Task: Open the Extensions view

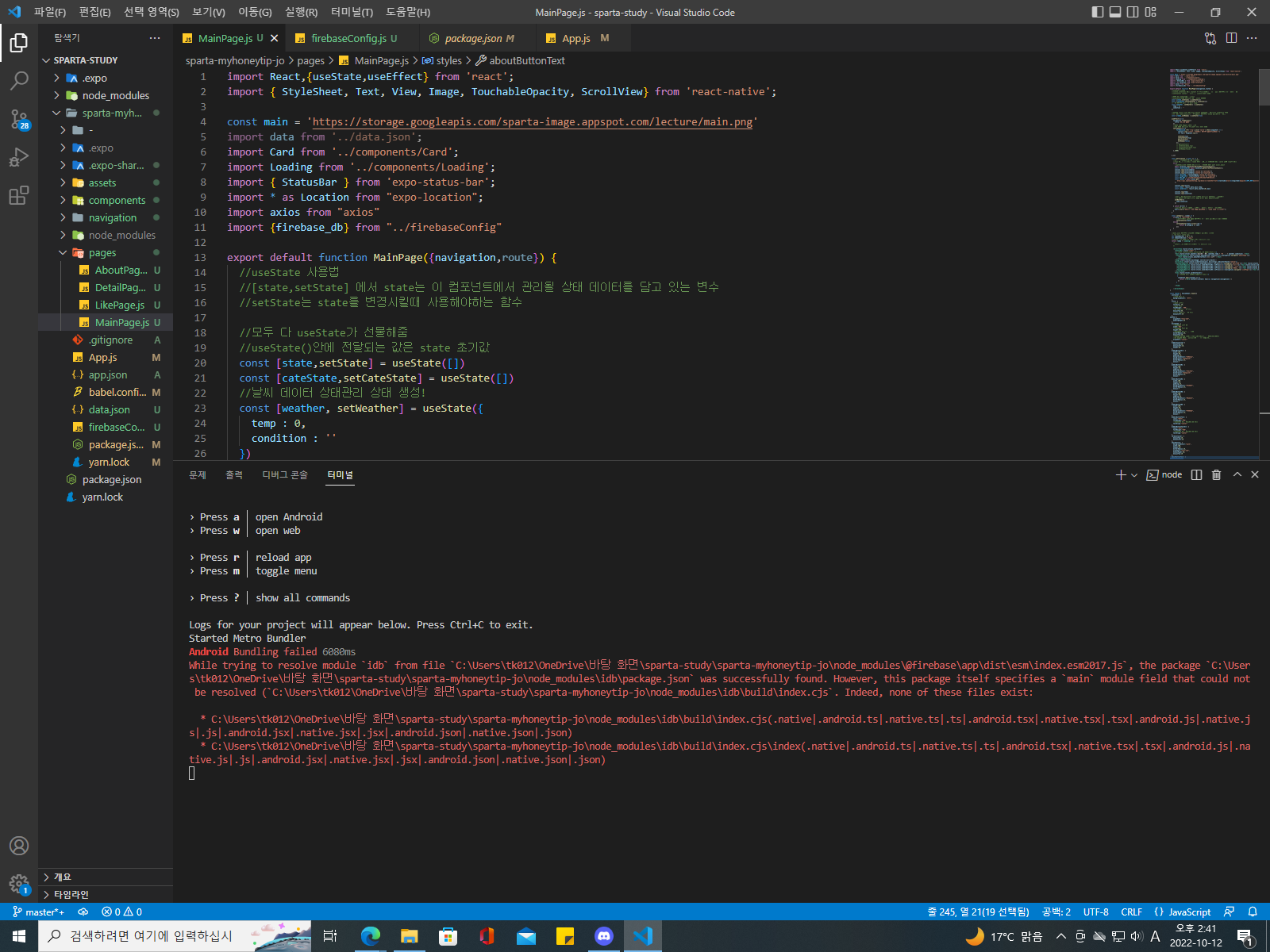Action: 19,195
